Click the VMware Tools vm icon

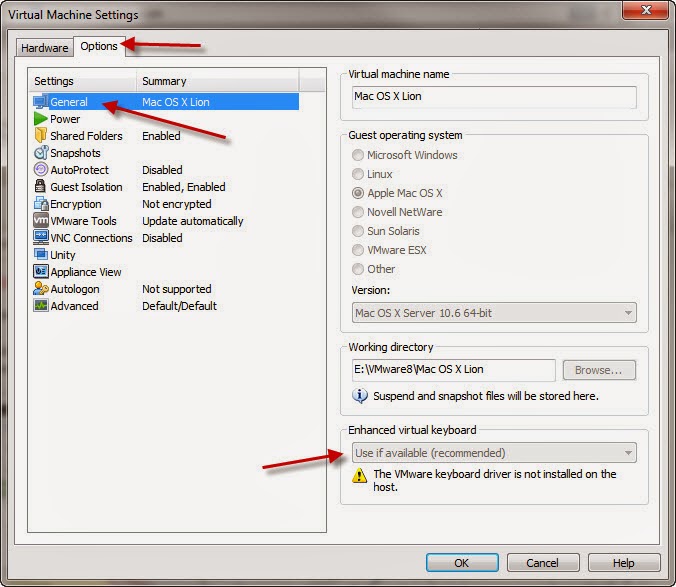point(41,220)
